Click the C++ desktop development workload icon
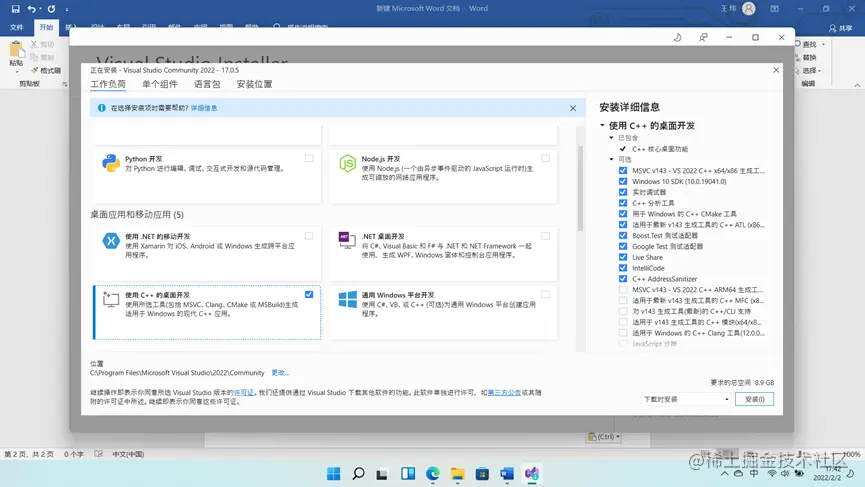The image size is (865, 487). 111,299
